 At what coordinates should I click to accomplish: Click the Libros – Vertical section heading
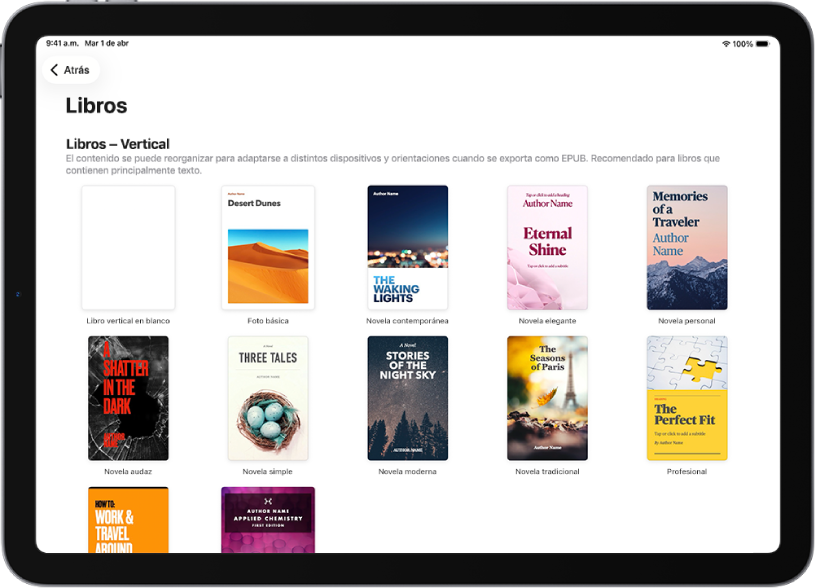coord(118,144)
